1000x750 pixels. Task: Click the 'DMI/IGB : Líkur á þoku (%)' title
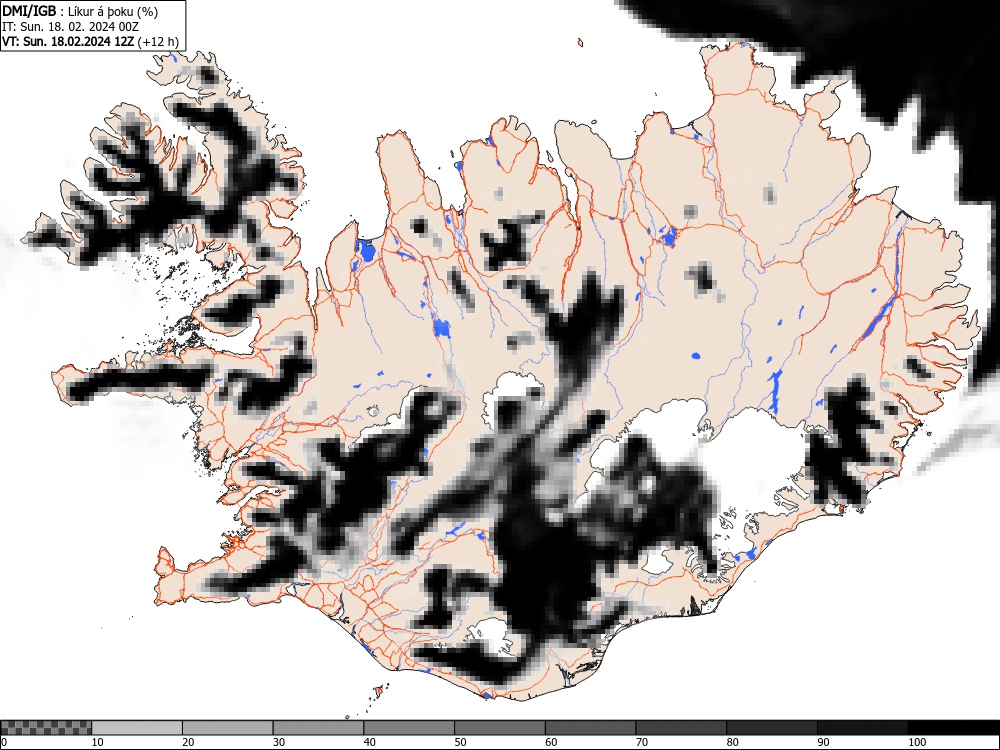click(x=80, y=11)
